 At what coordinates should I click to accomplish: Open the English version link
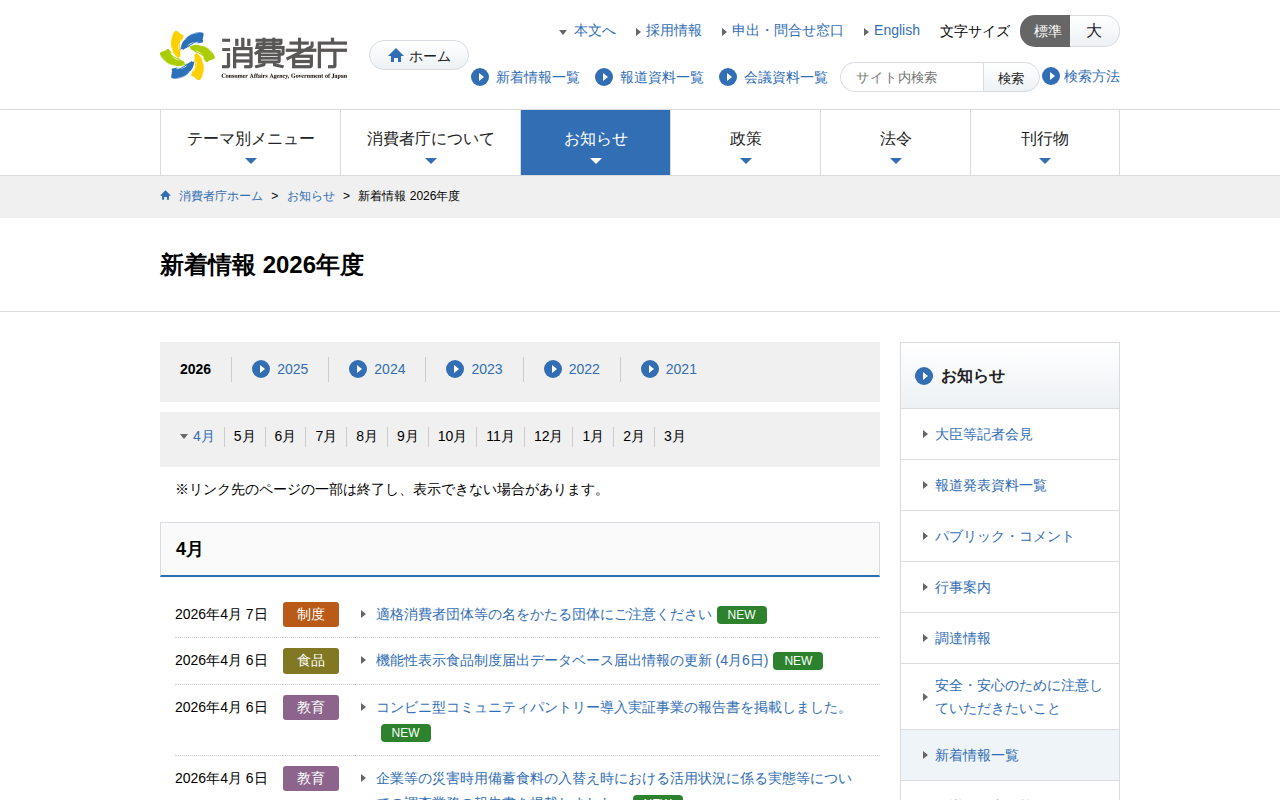click(896, 30)
